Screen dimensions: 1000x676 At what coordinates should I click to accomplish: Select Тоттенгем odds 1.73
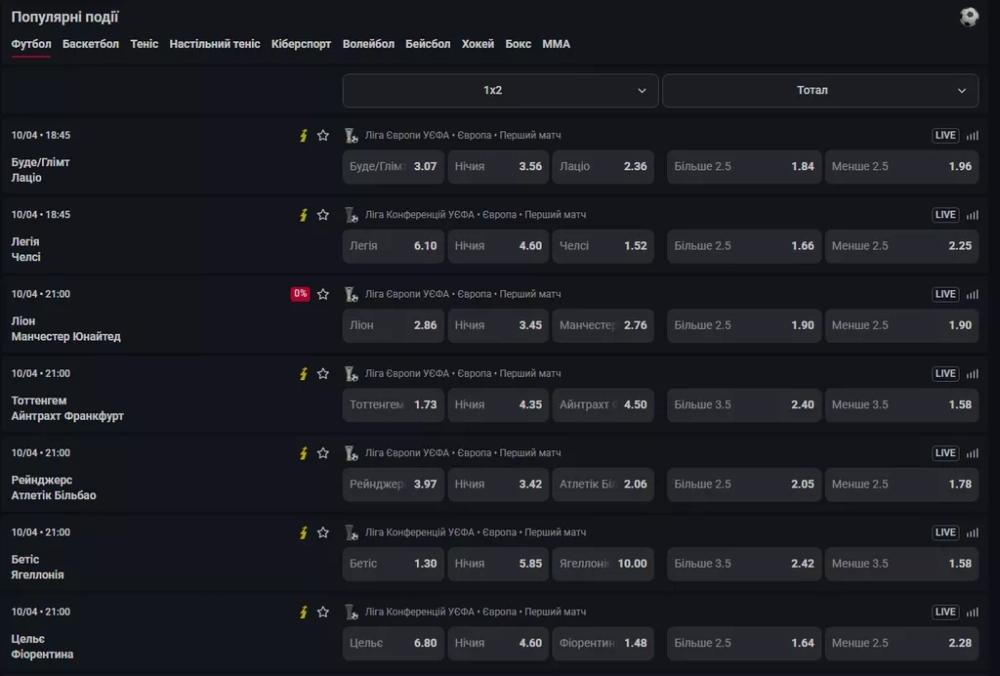[x=393, y=405]
